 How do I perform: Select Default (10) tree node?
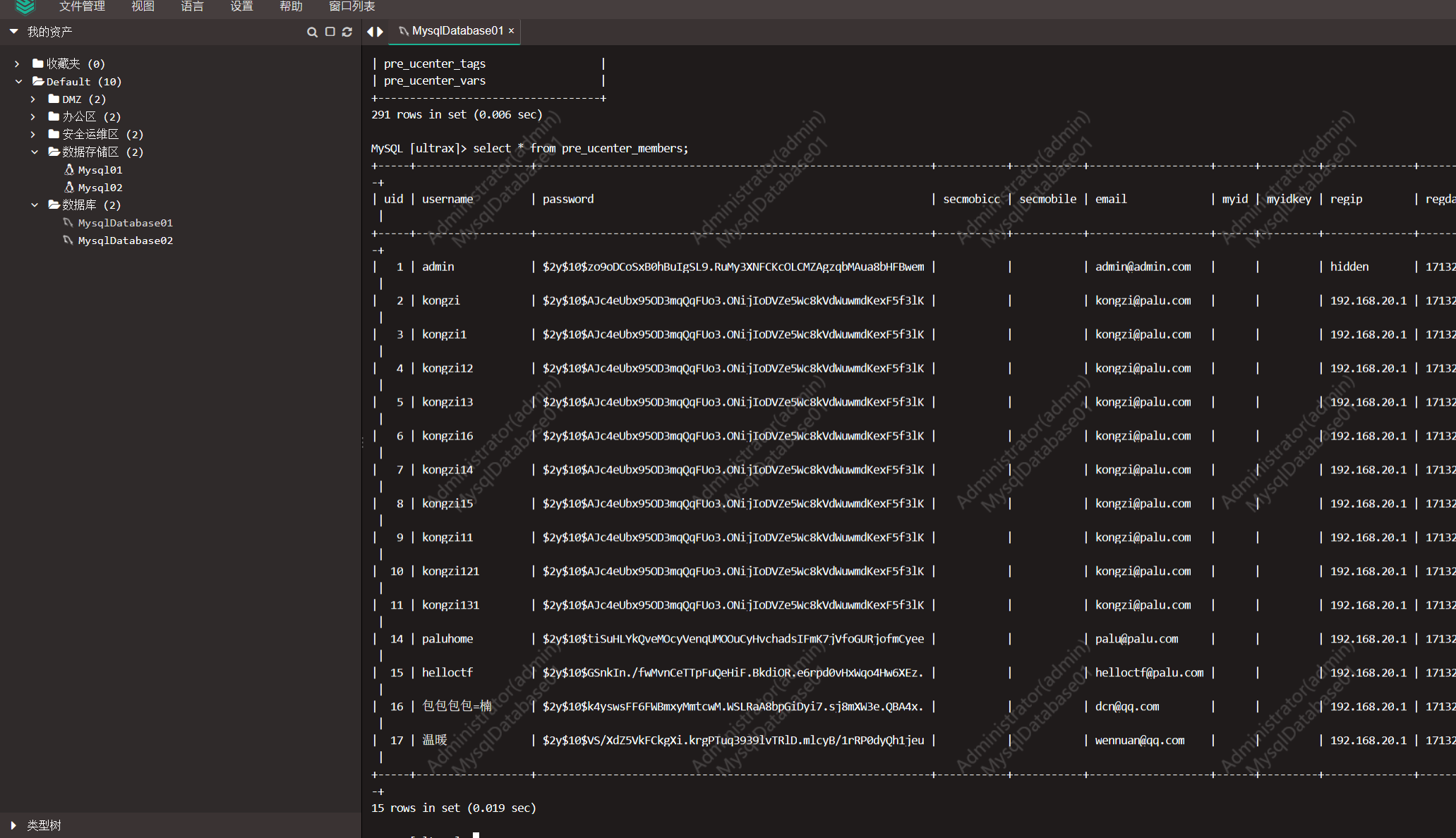(x=84, y=82)
